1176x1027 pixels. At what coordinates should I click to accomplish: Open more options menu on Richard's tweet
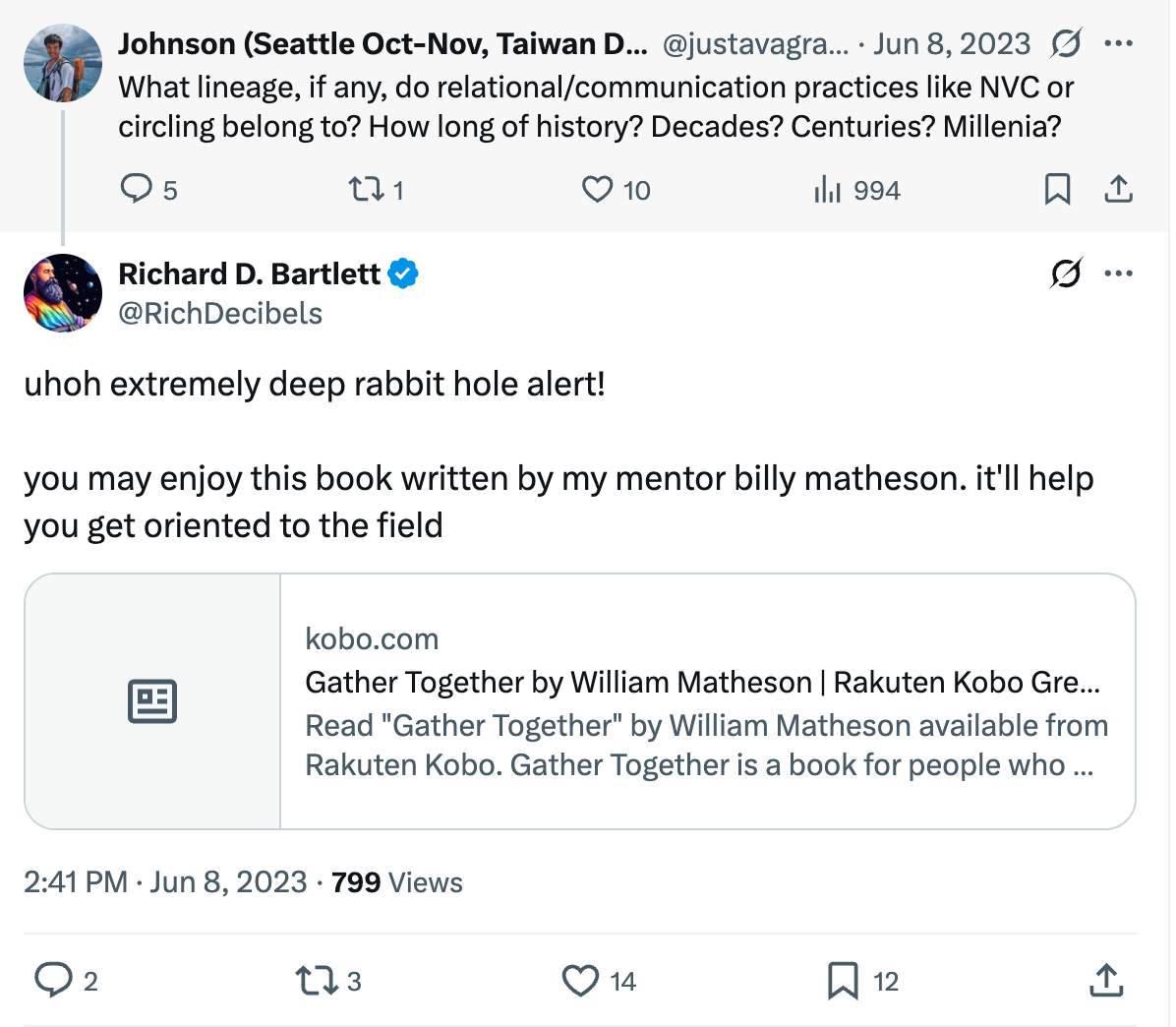point(1119,273)
